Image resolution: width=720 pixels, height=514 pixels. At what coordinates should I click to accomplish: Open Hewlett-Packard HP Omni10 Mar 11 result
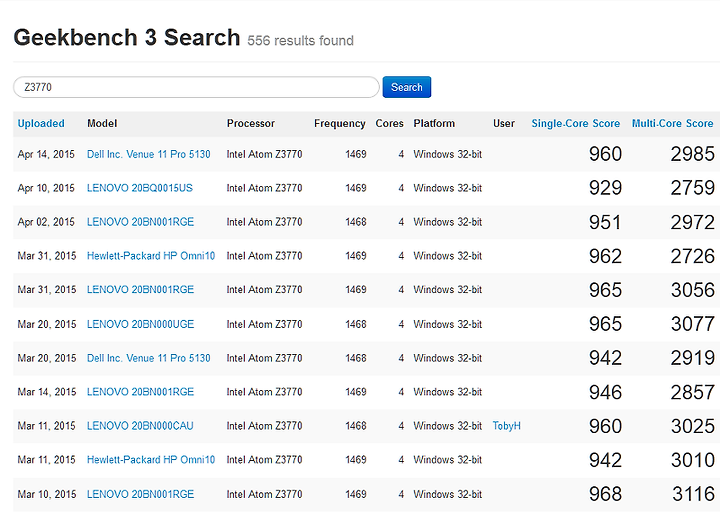[x=151, y=460]
